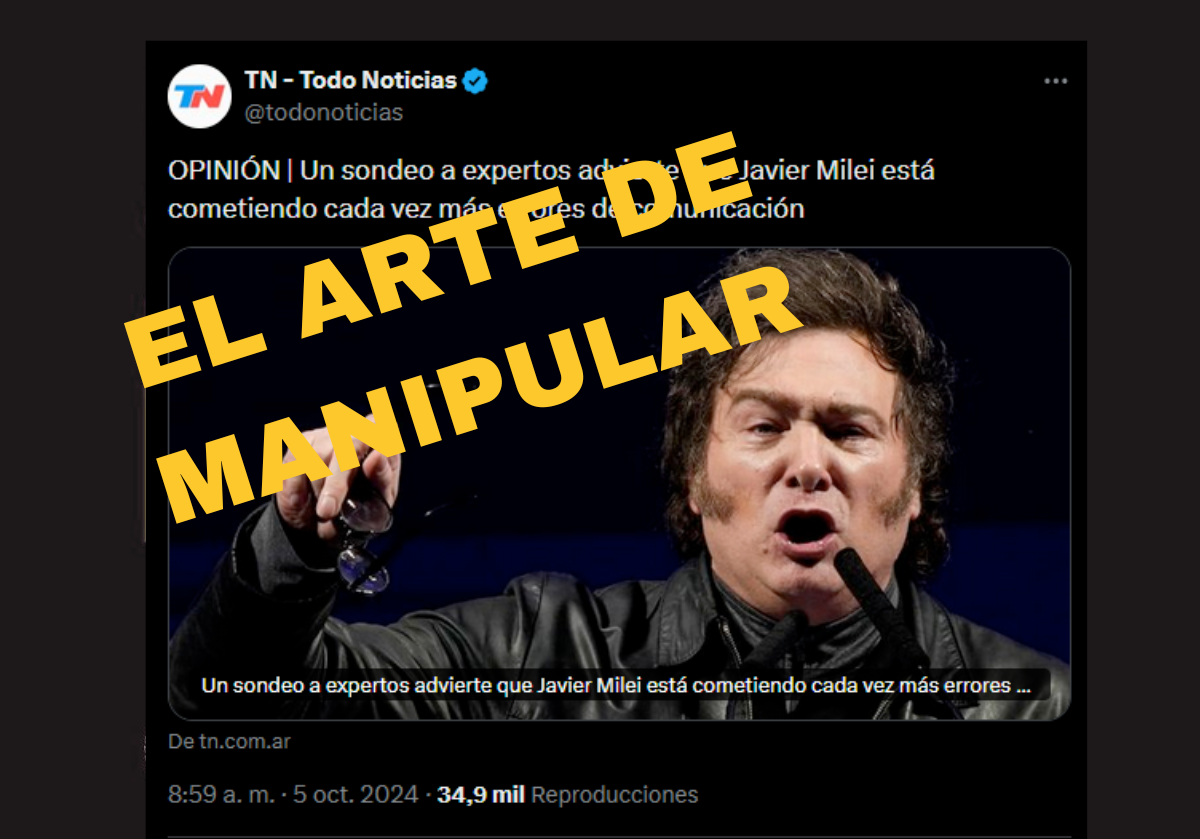The image size is (1200, 839).
Task: Open the article card photo
Action: tap(619, 483)
